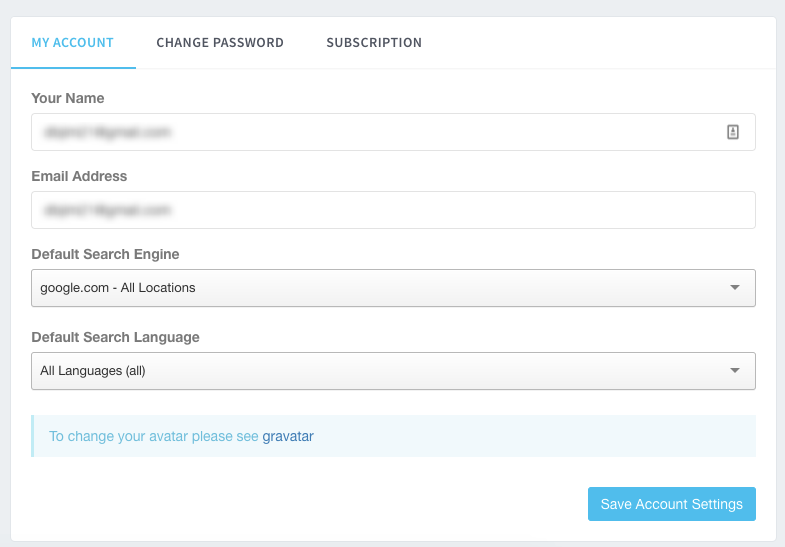Open the Default Search Language dropdown
Image resolution: width=785 pixels, height=547 pixels.
click(x=393, y=371)
